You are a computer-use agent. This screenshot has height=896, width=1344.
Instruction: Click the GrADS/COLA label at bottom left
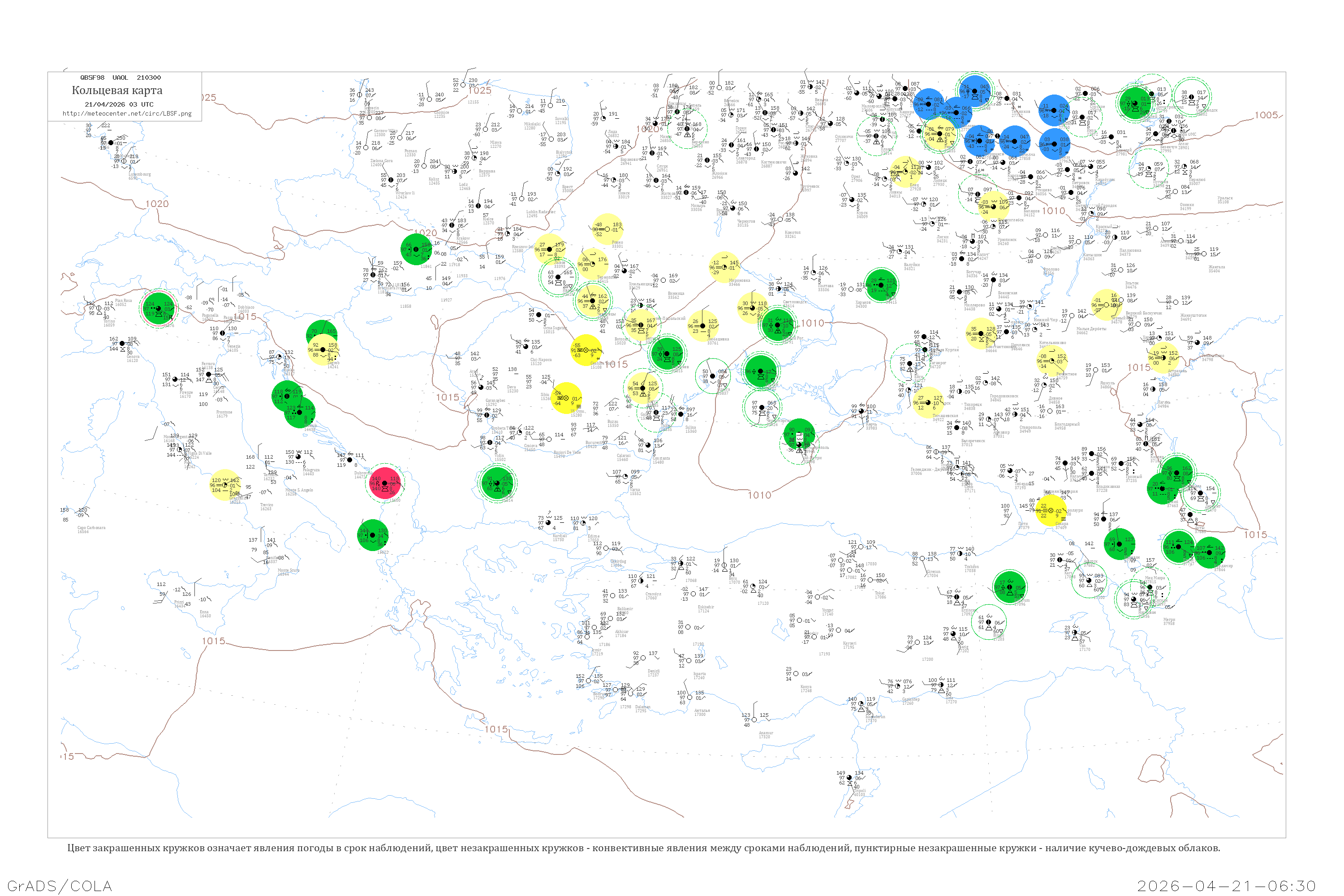60,886
